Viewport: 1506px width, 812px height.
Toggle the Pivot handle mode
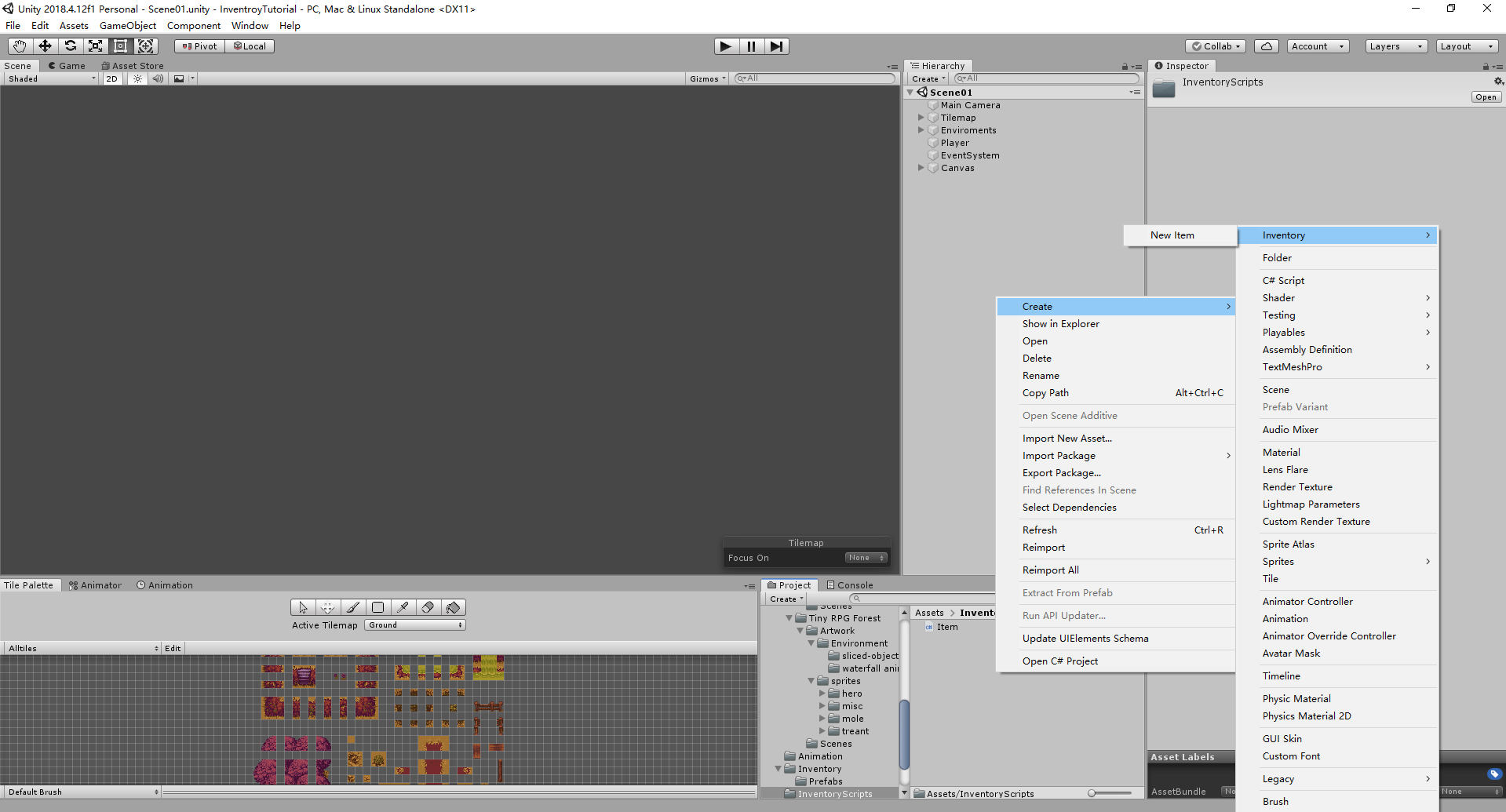[x=199, y=46]
